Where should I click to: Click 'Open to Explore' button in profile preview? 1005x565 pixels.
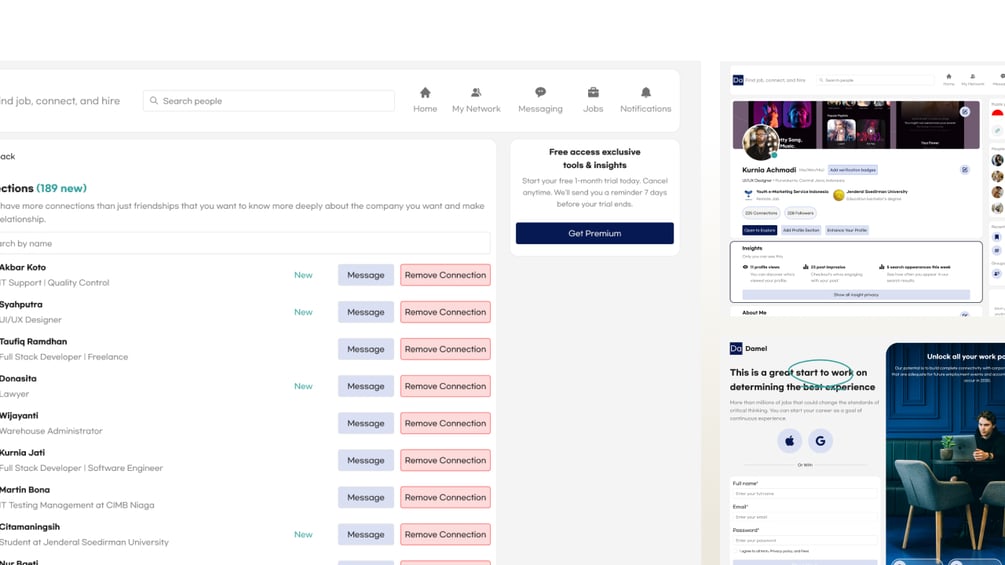tap(760, 230)
